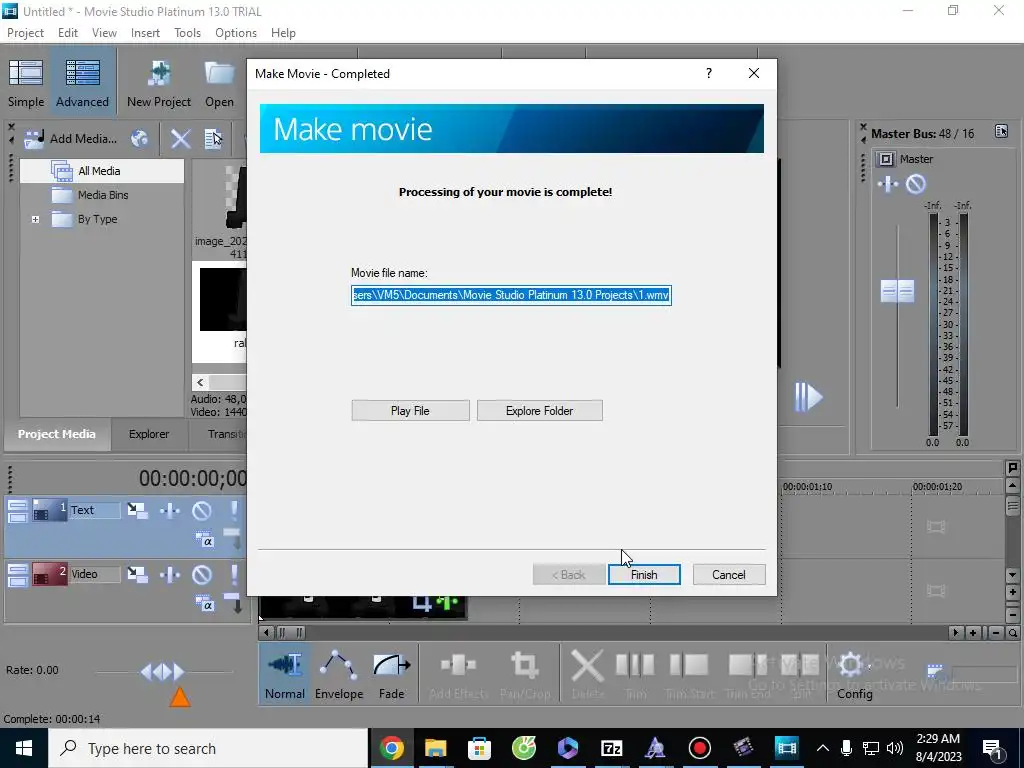Click the Movie file name field
1024x768 pixels.
point(511,295)
